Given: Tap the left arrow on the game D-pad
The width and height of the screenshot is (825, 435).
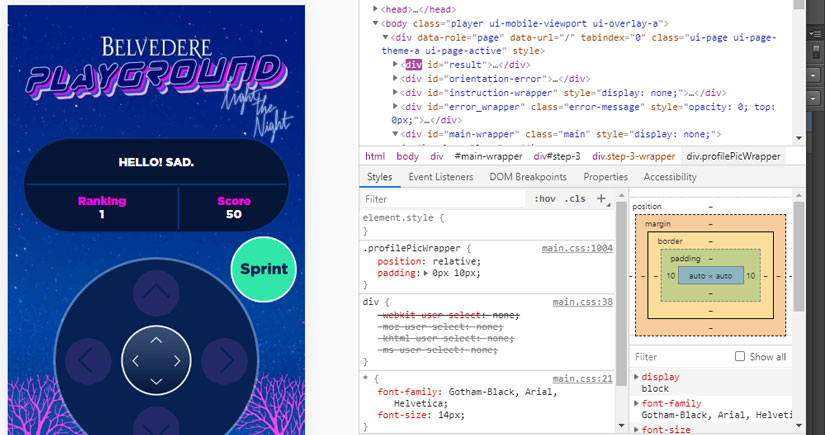Looking at the screenshot, I should tap(88, 361).
